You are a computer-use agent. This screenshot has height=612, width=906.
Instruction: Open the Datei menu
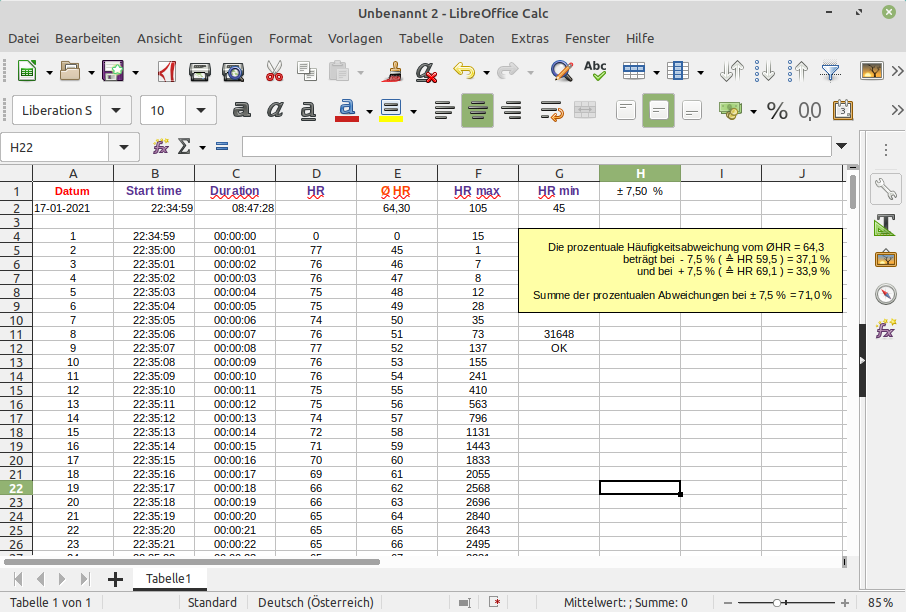(x=24, y=38)
